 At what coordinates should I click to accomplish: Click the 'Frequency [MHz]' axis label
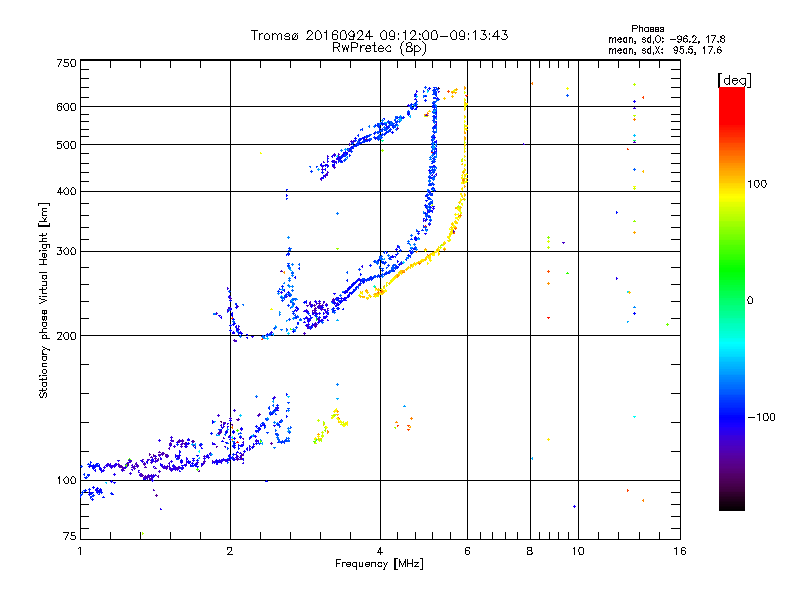[x=379, y=564]
